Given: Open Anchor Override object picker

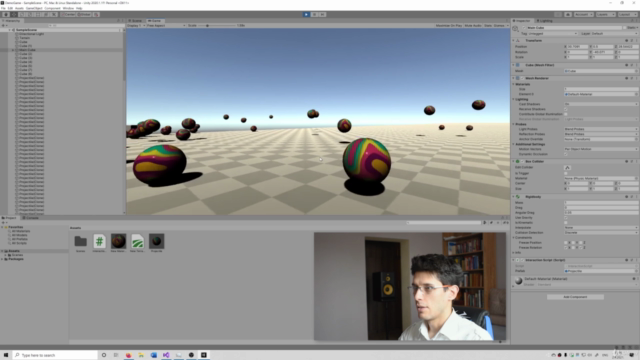Looking at the screenshot, I should (x=636, y=139).
